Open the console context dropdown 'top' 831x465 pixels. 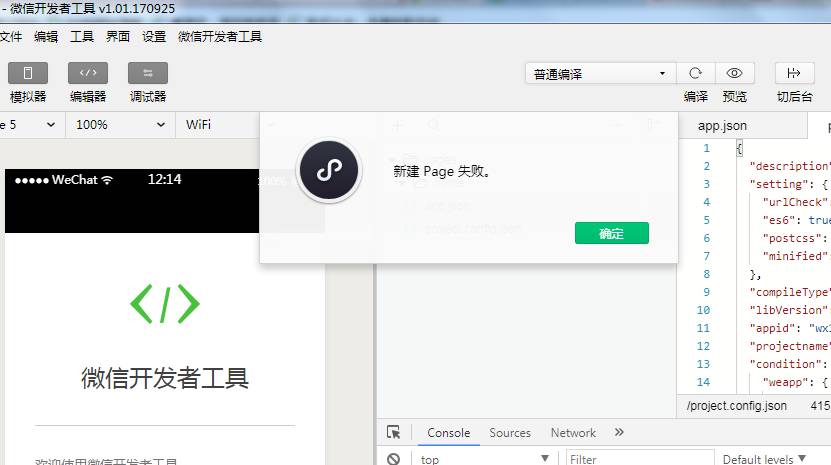484,459
